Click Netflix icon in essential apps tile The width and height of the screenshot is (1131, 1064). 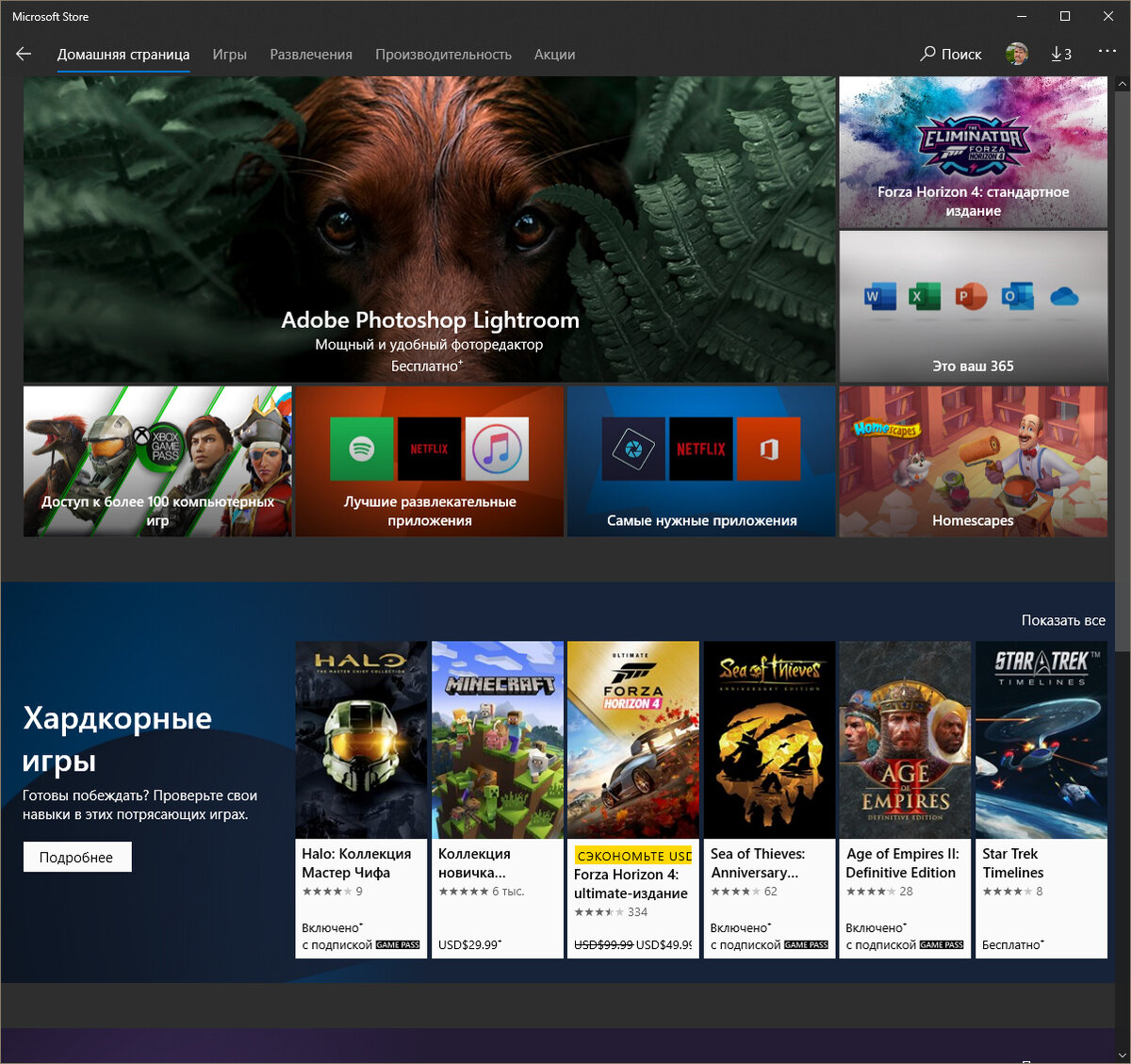tap(701, 450)
